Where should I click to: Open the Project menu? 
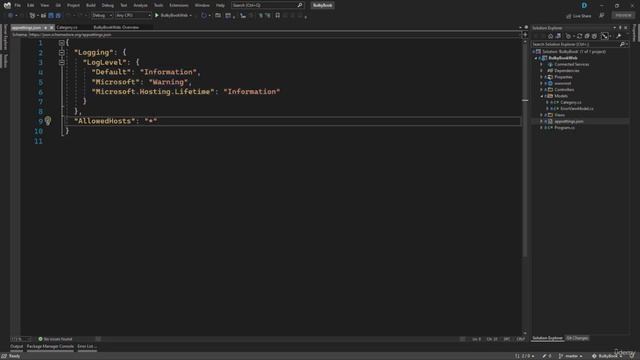tap(73, 5)
